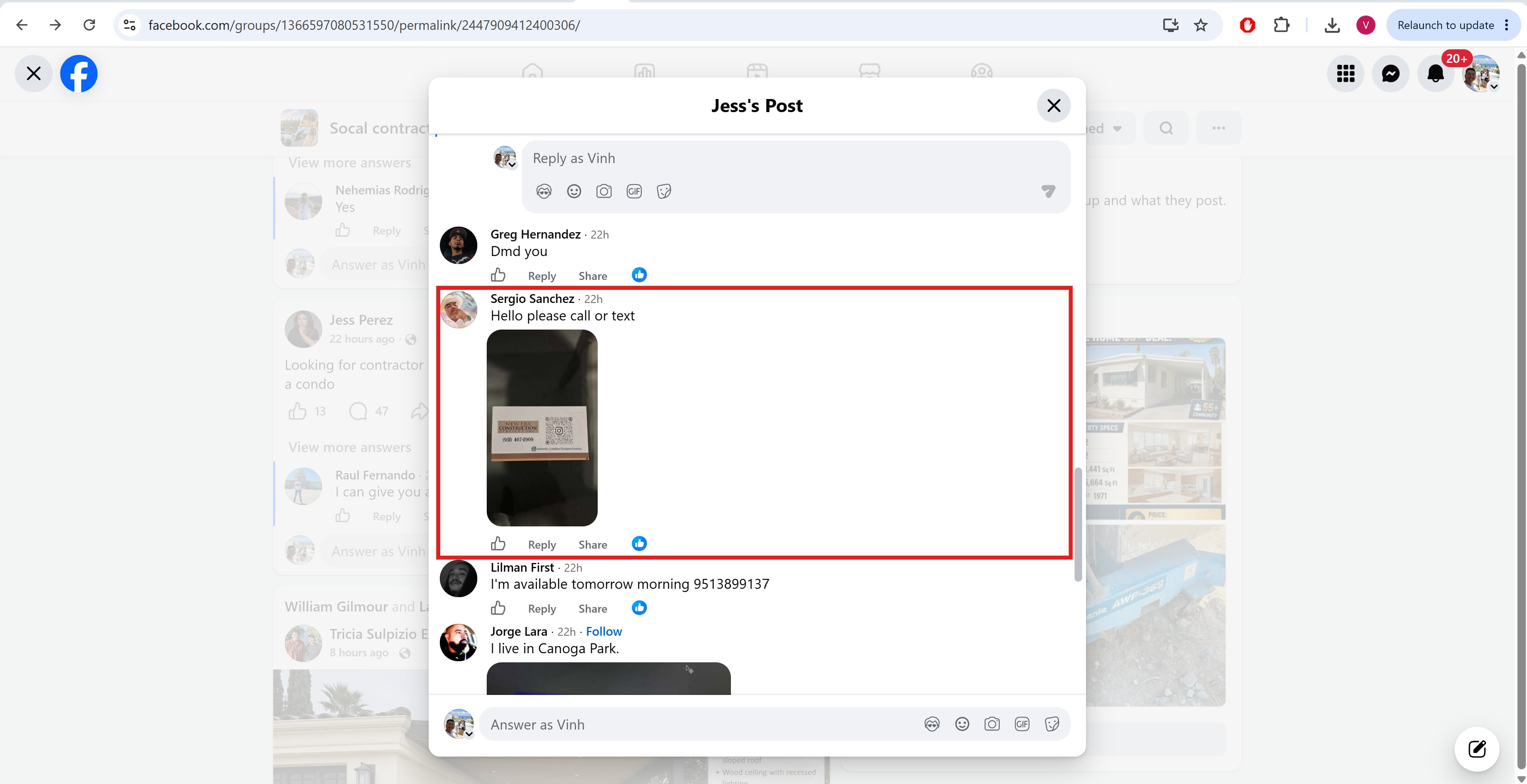Reply to Sergio Sanchez's comment
The height and width of the screenshot is (784, 1527).
542,545
